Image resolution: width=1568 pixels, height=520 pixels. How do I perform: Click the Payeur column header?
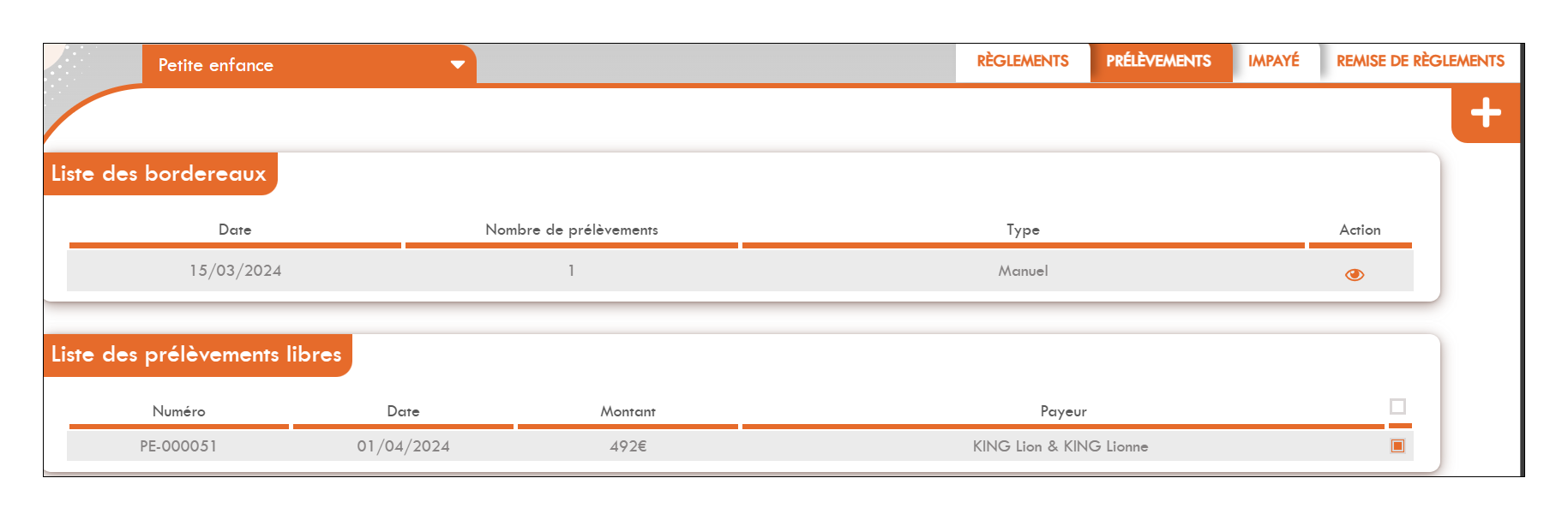click(1063, 411)
